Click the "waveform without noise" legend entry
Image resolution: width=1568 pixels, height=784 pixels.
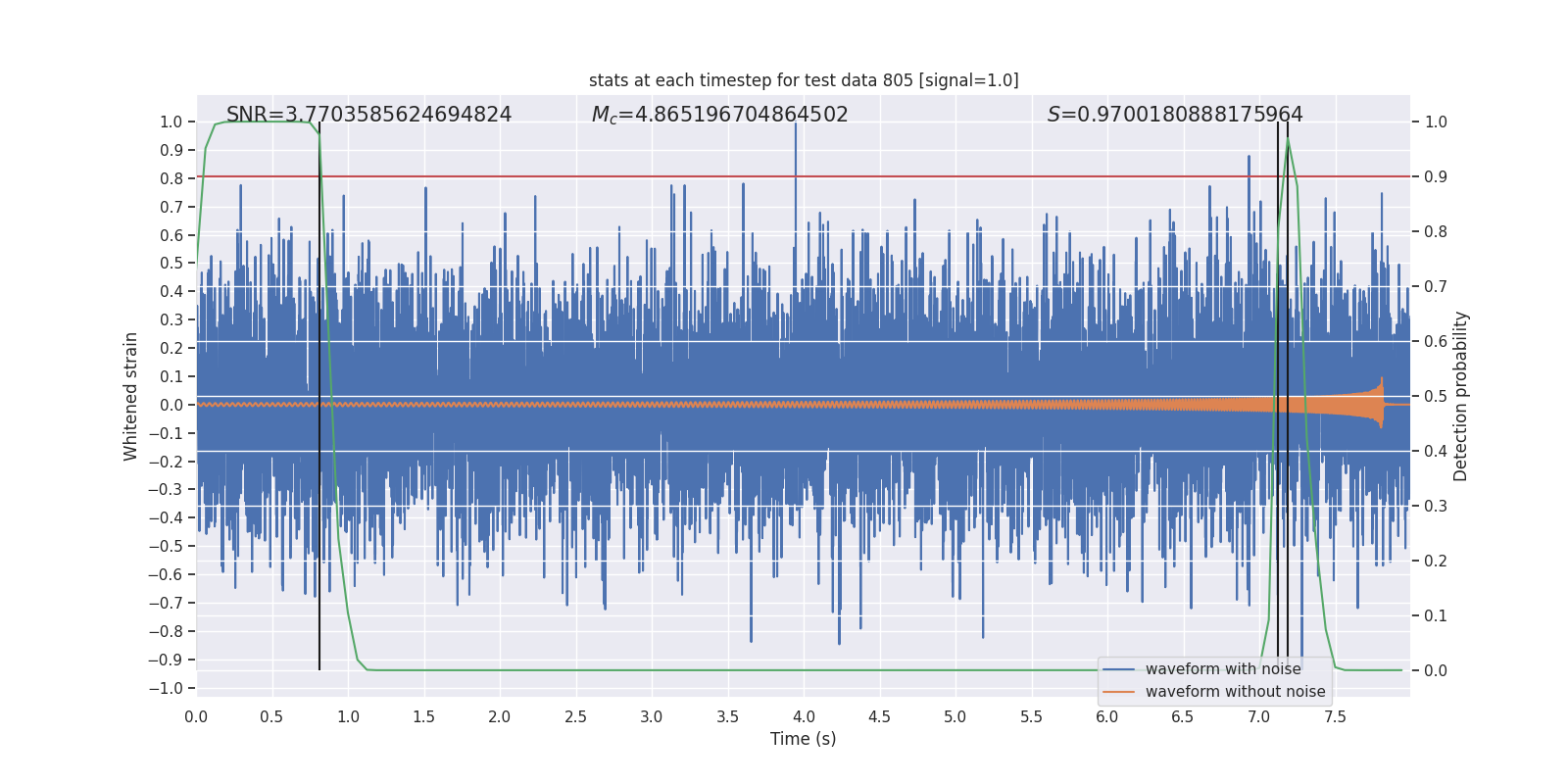pyautogui.click(x=1235, y=692)
